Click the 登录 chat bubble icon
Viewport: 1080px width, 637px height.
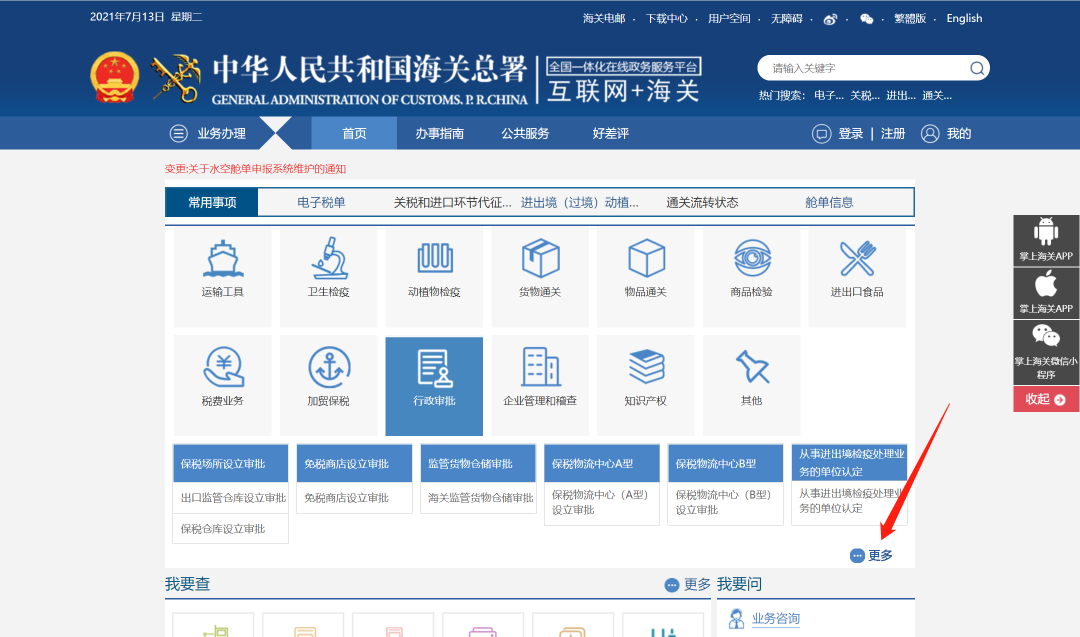(821, 134)
